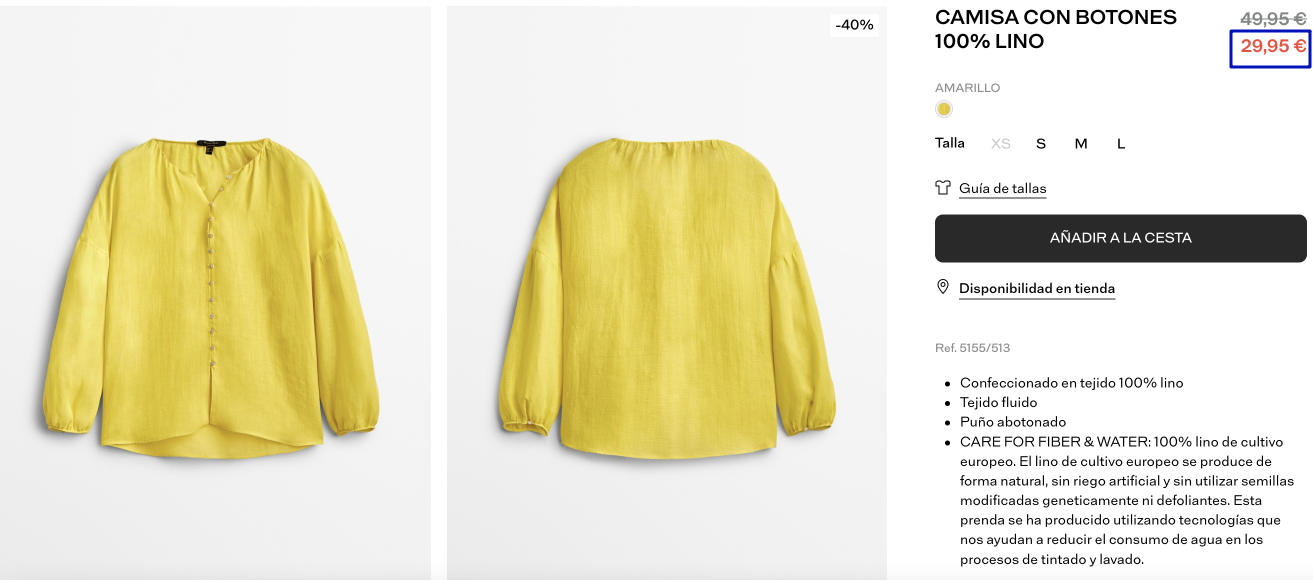Click the crossed-out price 49,95 €

(1273, 19)
